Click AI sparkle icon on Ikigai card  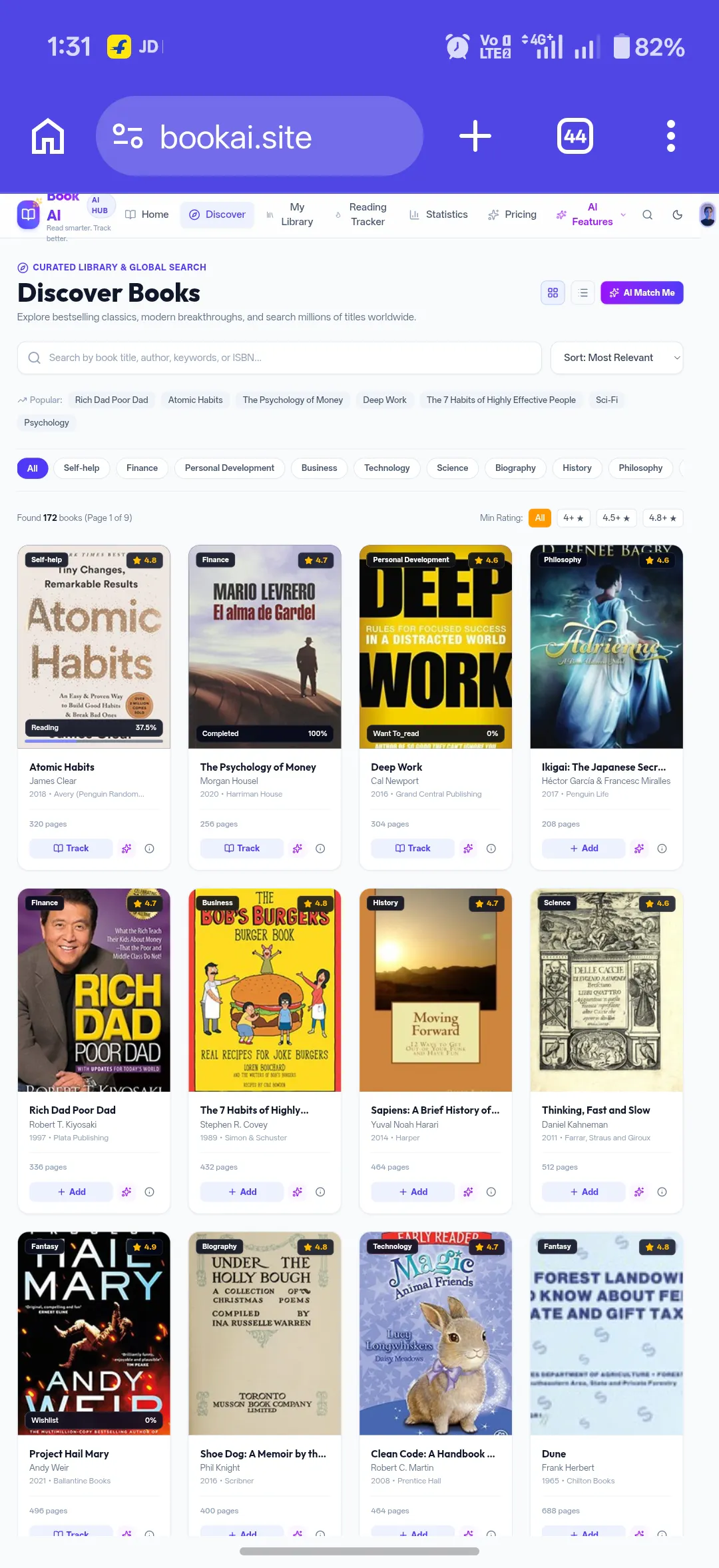click(x=639, y=848)
